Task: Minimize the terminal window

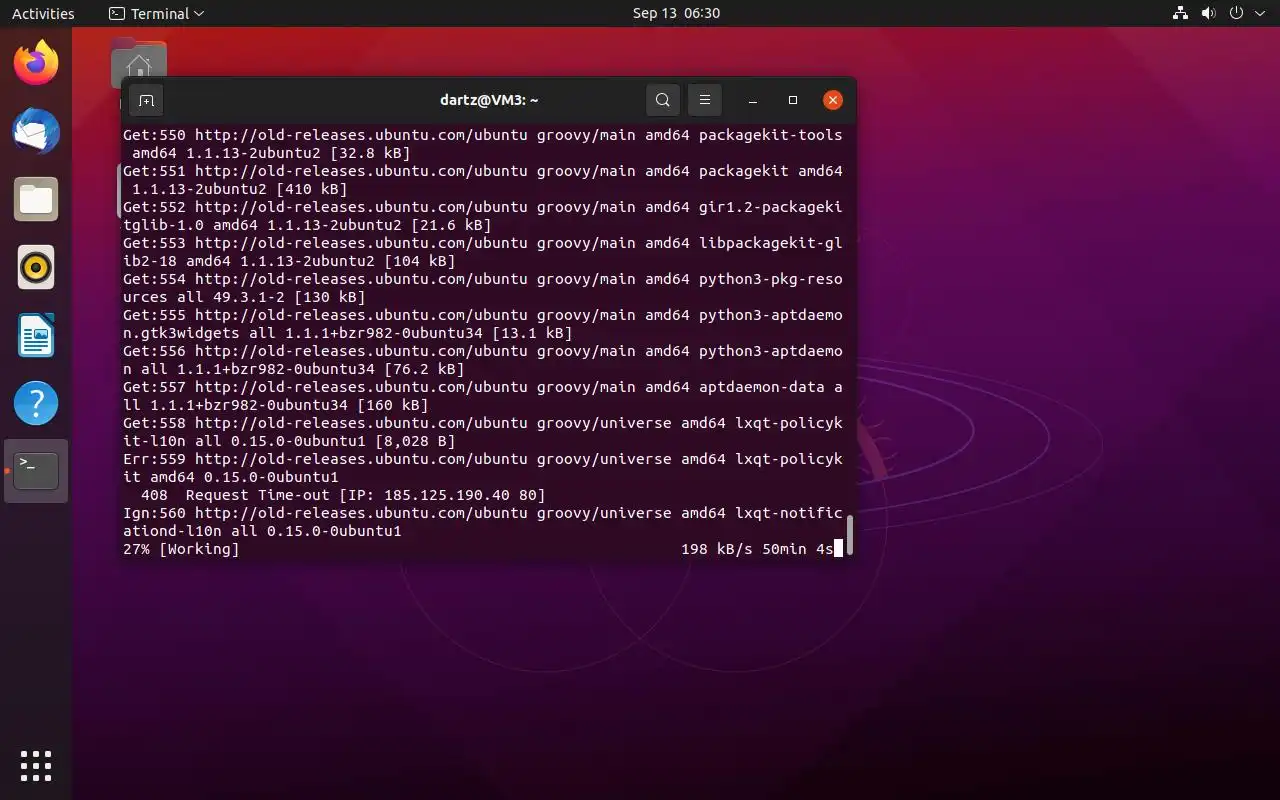Action: (x=753, y=100)
